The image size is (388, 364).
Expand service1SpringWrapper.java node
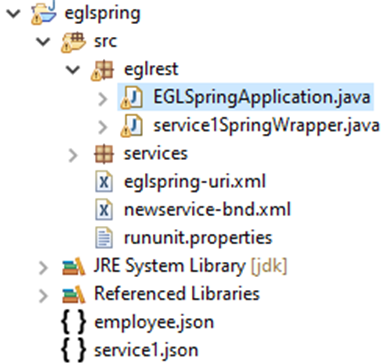[103, 127]
